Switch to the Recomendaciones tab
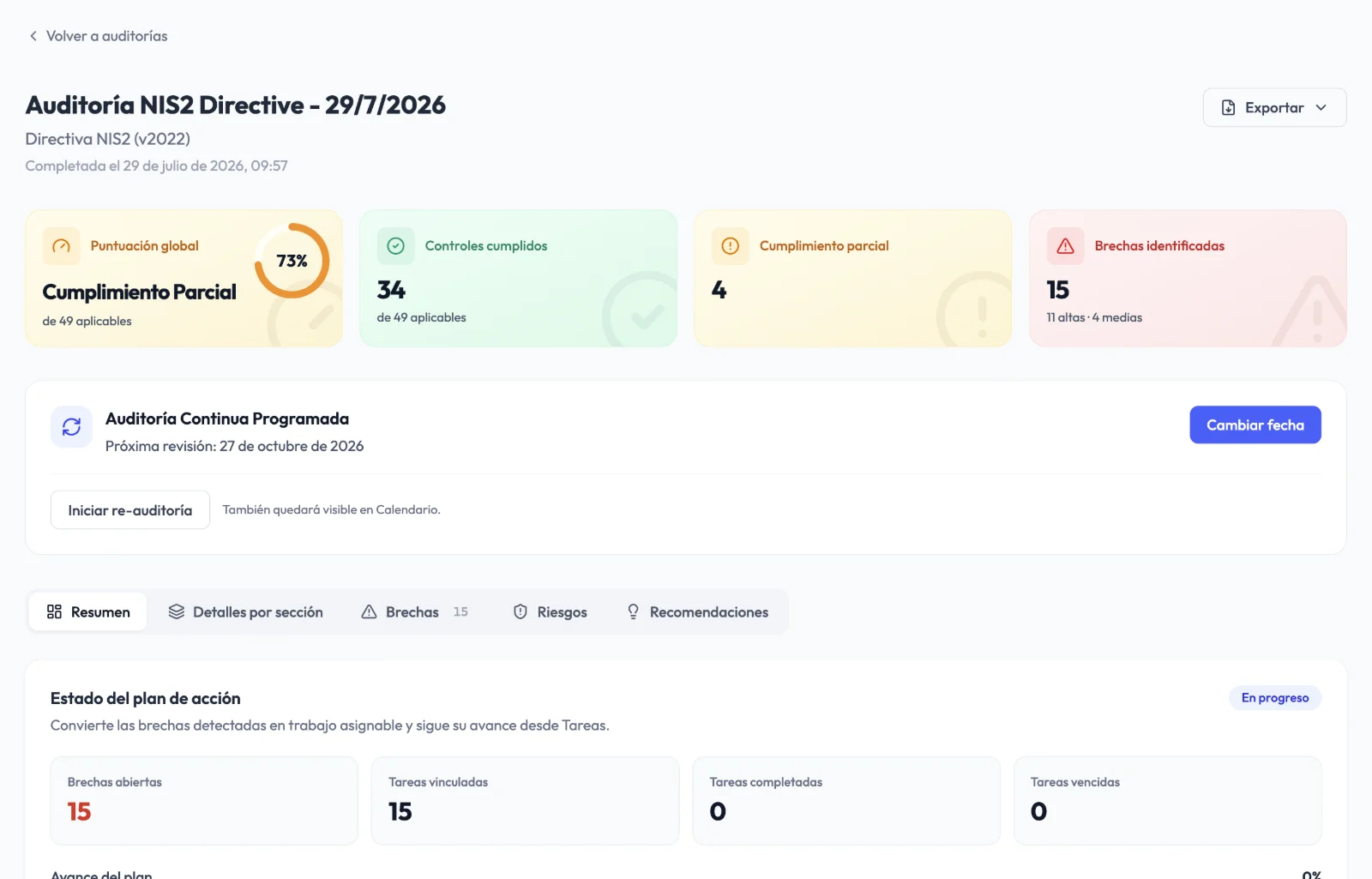This screenshot has width=1372, height=879. [697, 611]
